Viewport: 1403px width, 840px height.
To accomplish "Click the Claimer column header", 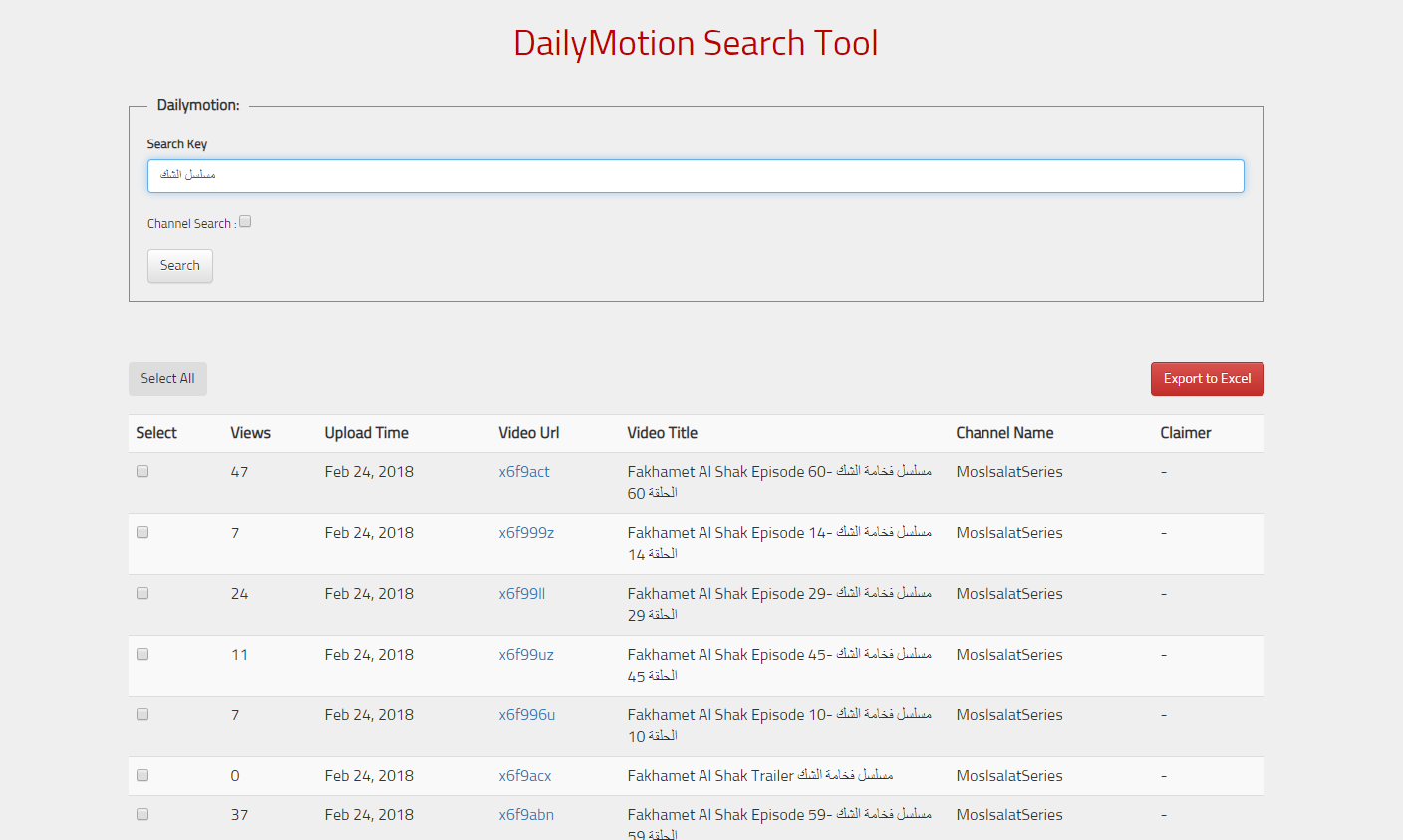I will click(x=1186, y=433).
